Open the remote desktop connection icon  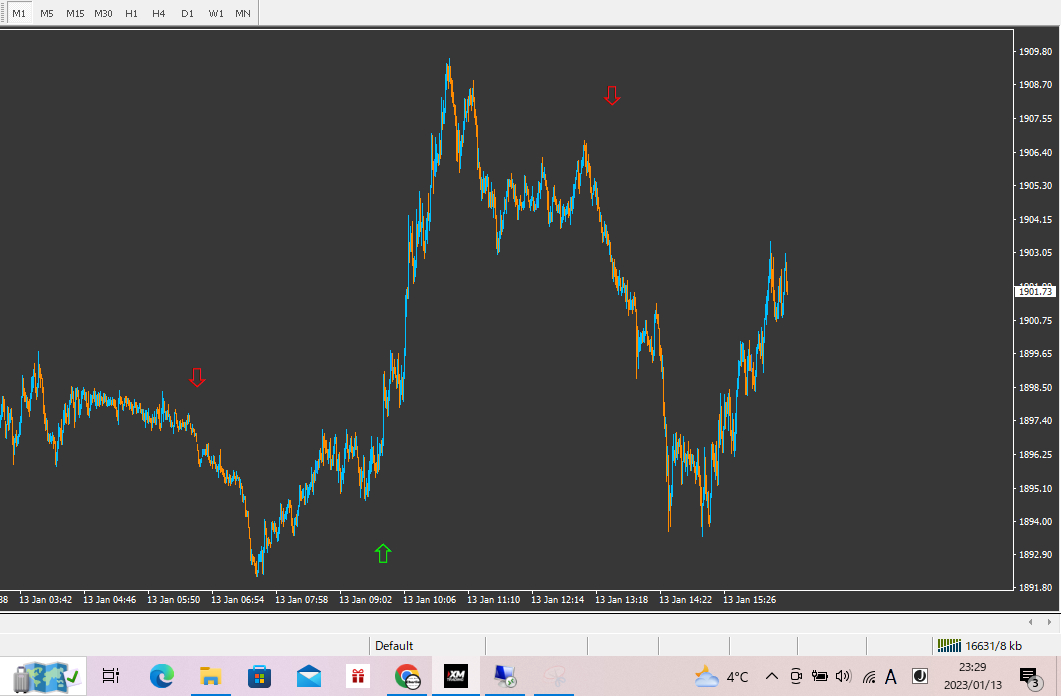coord(505,676)
